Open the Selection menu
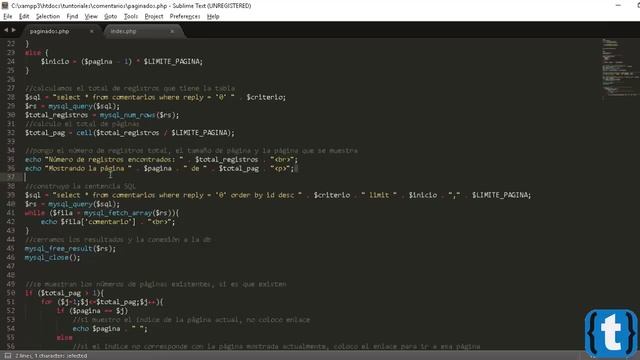 click(x=48, y=16)
